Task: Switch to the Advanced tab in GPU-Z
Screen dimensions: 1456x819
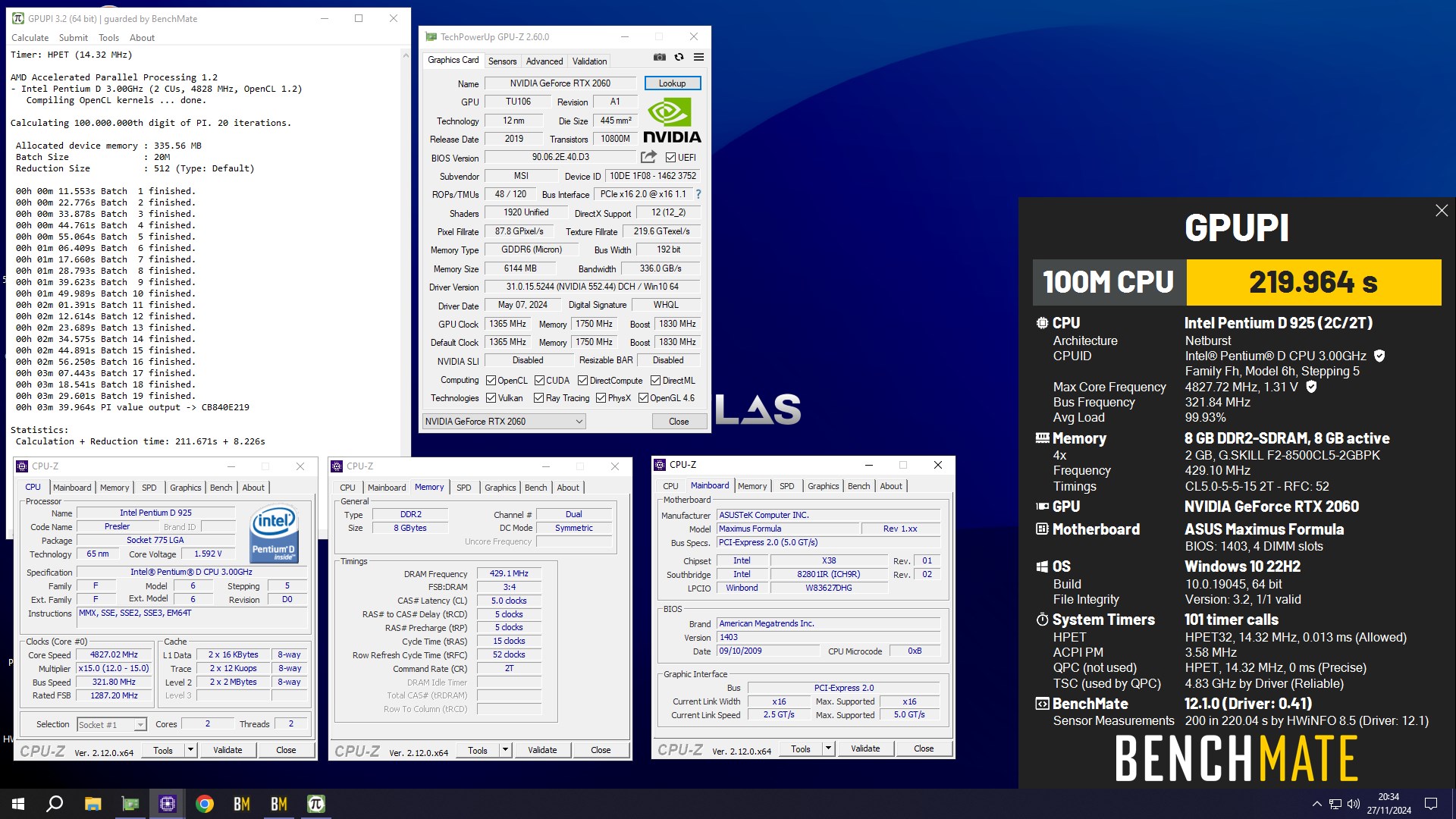Action: click(544, 61)
